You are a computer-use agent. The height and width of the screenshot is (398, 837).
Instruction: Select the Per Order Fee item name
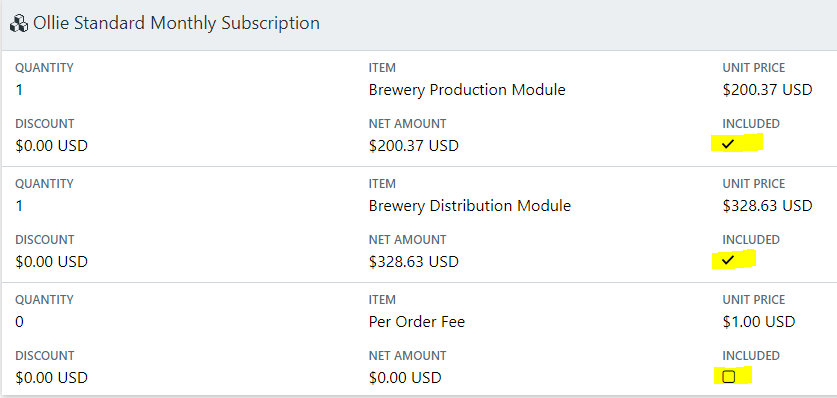click(x=416, y=322)
